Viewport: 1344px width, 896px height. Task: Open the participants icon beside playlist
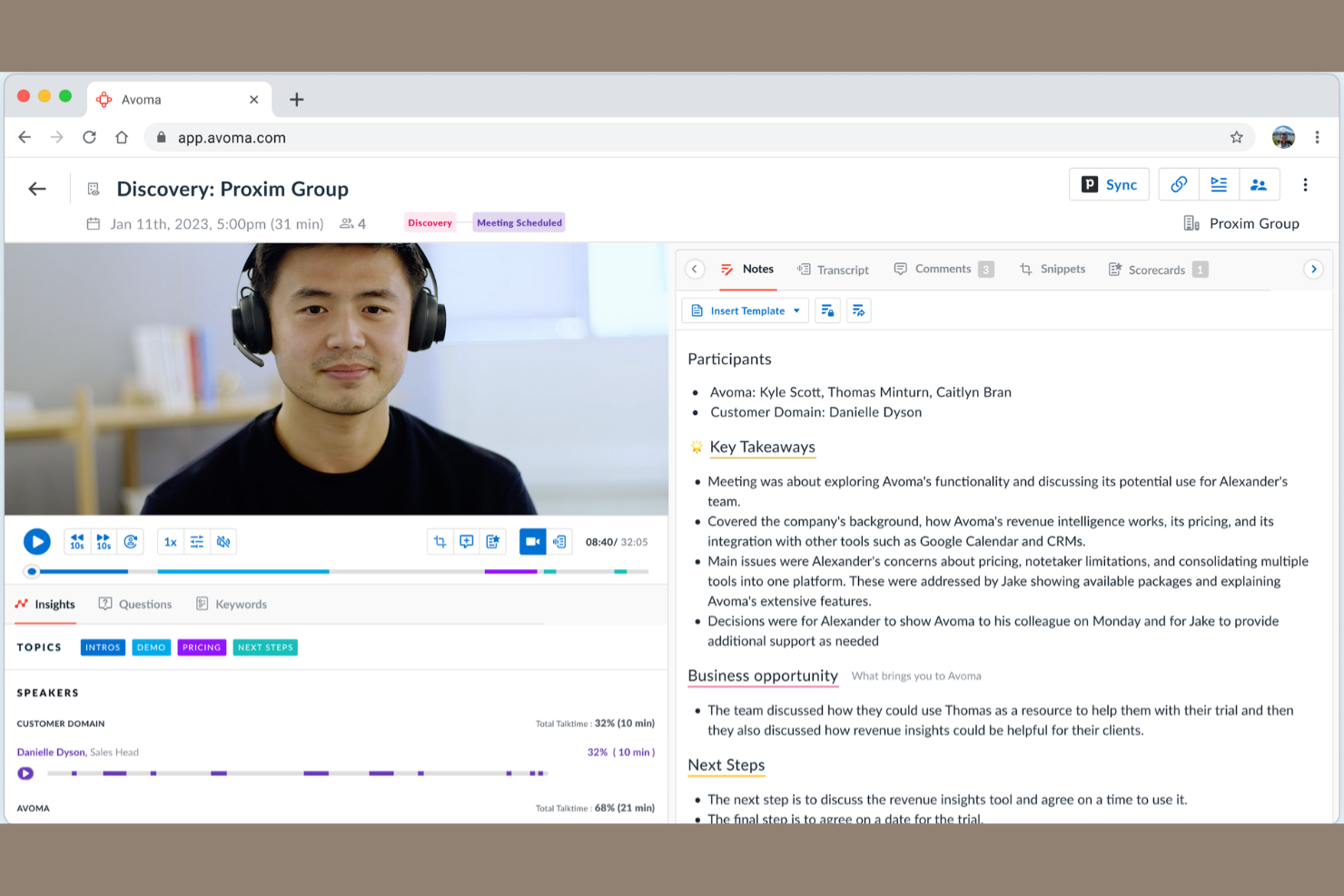click(1260, 183)
